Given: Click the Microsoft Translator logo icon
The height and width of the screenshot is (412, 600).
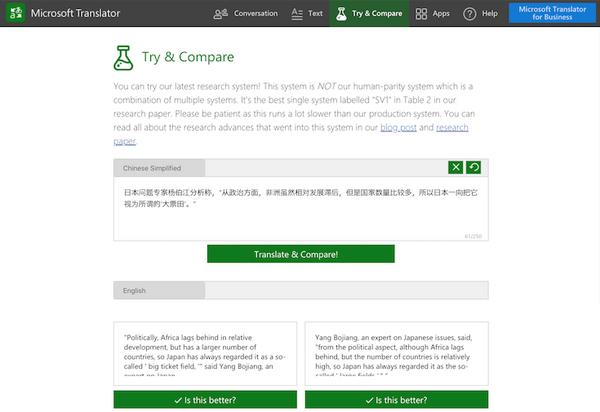Looking at the screenshot, I should [16, 14].
